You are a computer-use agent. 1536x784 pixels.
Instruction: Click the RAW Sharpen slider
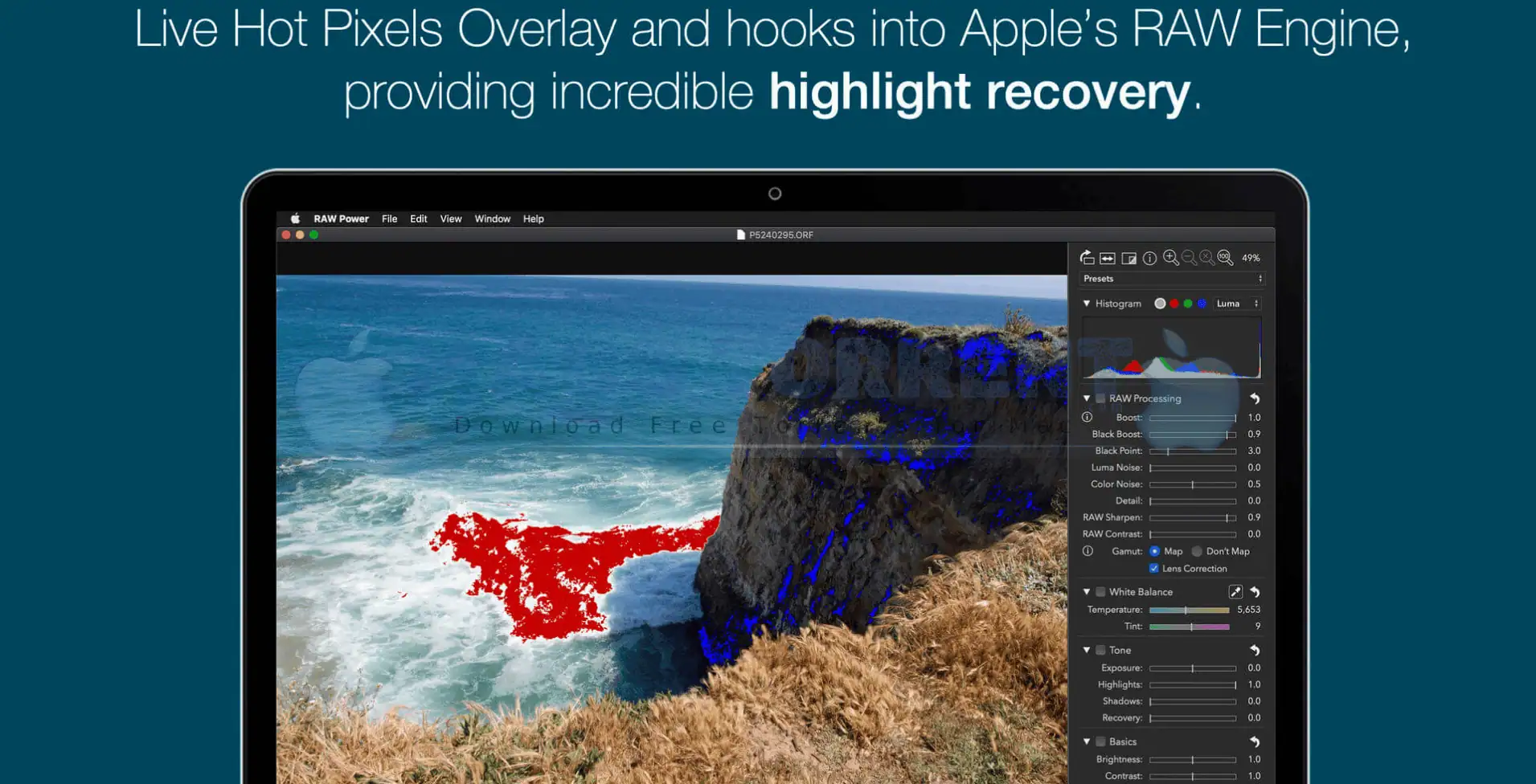[1193, 518]
